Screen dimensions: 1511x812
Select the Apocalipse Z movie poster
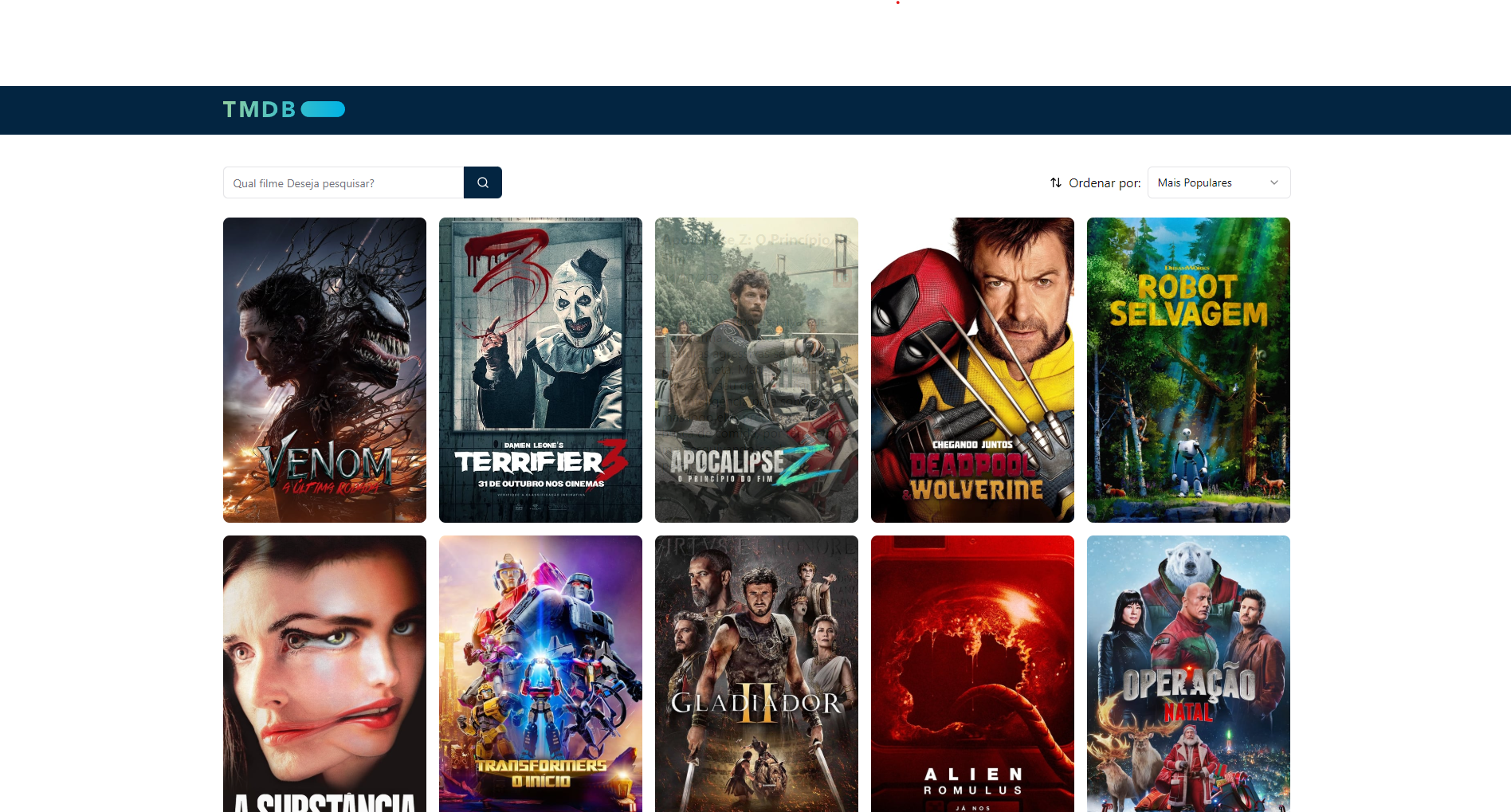click(756, 370)
